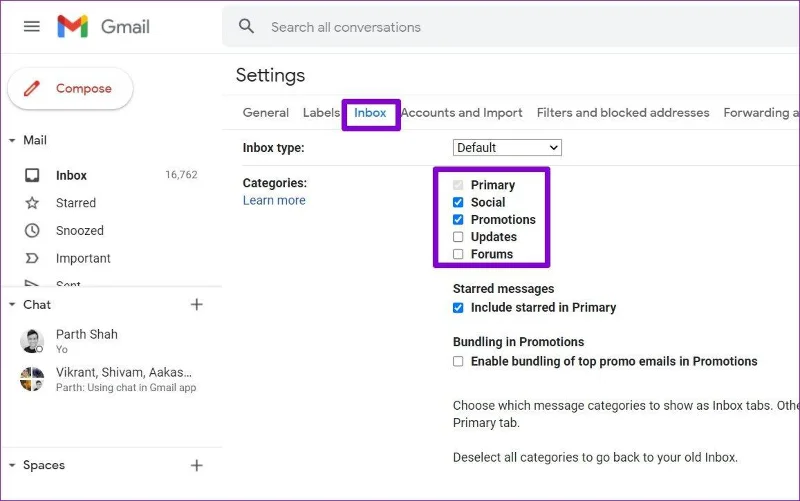Click the Updates category label
Viewport: 800px width, 501px height.
(x=493, y=237)
